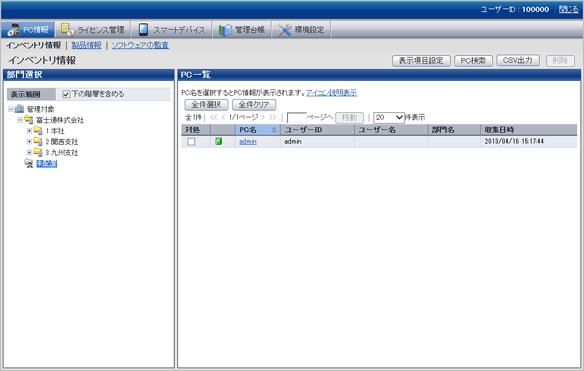Click the CSV出力 button
The width and height of the screenshot is (584, 371).
(x=518, y=61)
